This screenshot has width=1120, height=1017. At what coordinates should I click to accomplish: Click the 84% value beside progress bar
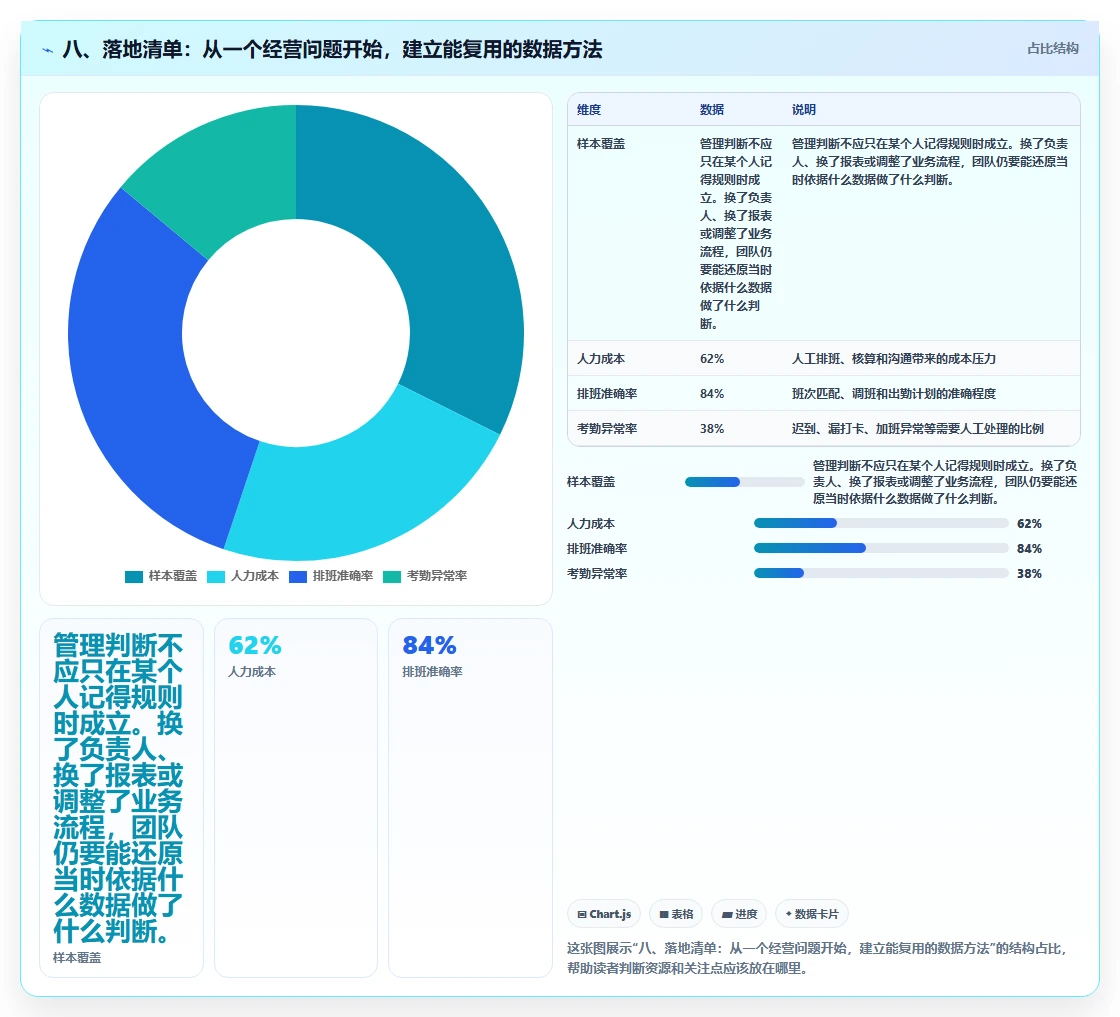coord(1029,548)
